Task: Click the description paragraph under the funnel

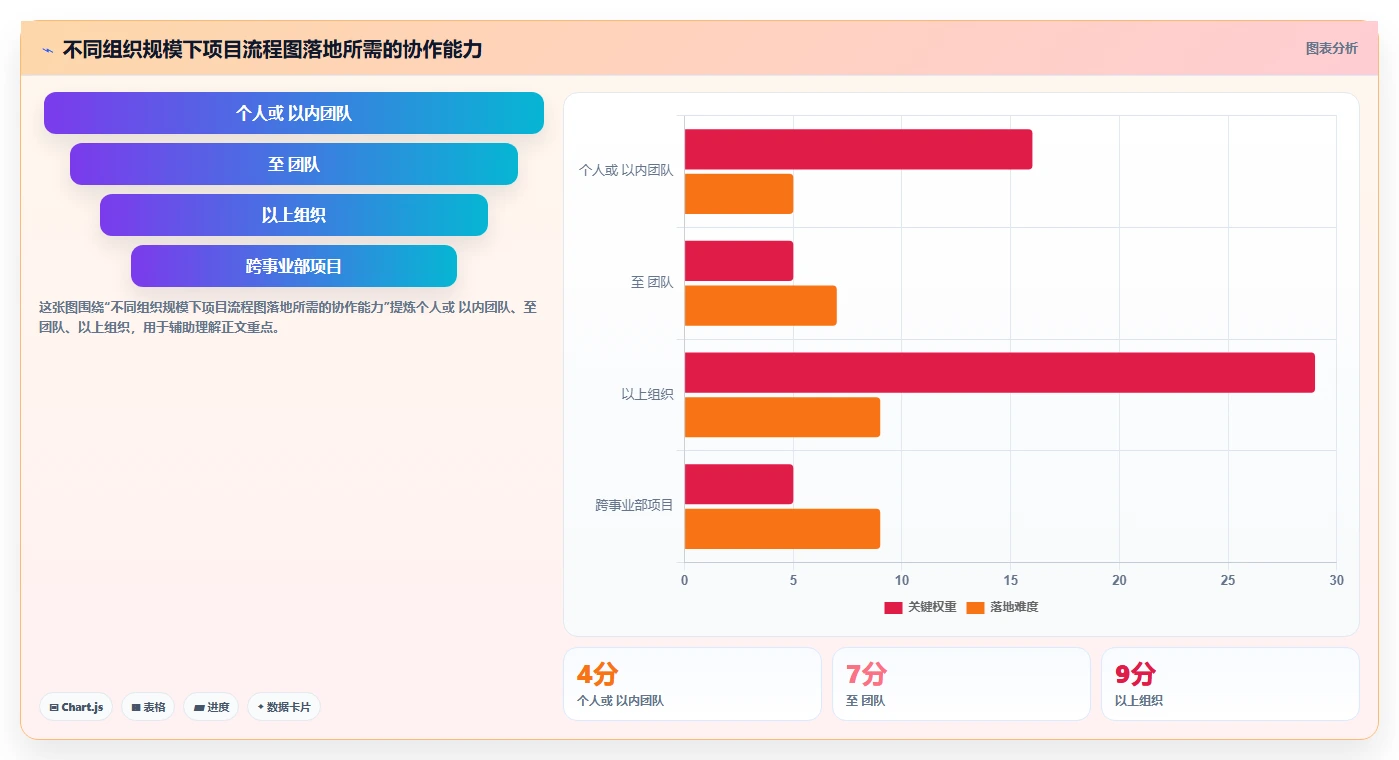Action: 288,318
